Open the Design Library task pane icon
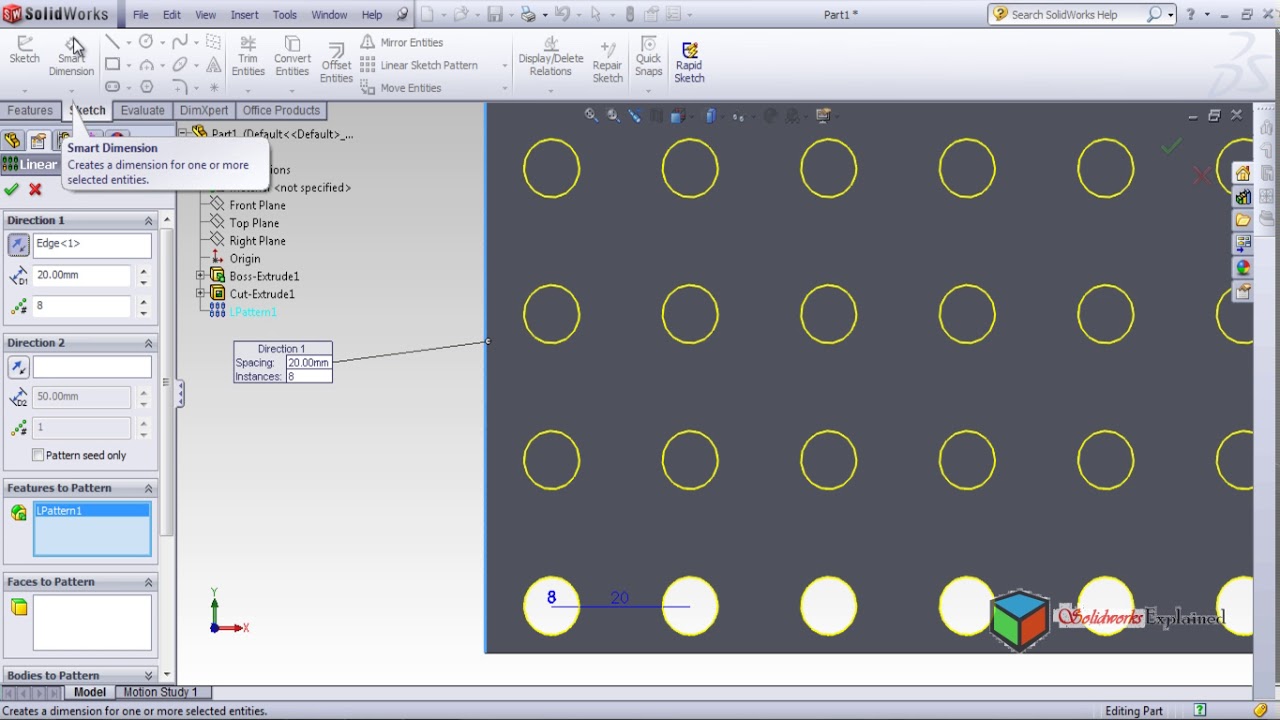This screenshot has height=720, width=1280. [1243, 197]
